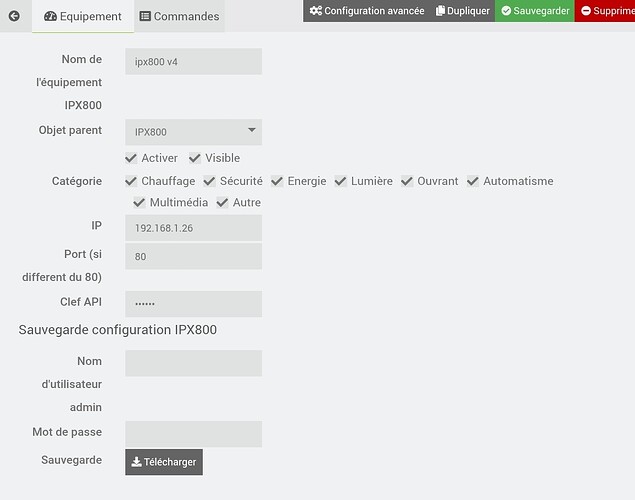Click the Mot de passe field
The height and width of the screenshot is (500, 635).
pyautogui.click(x=194, y=434)
